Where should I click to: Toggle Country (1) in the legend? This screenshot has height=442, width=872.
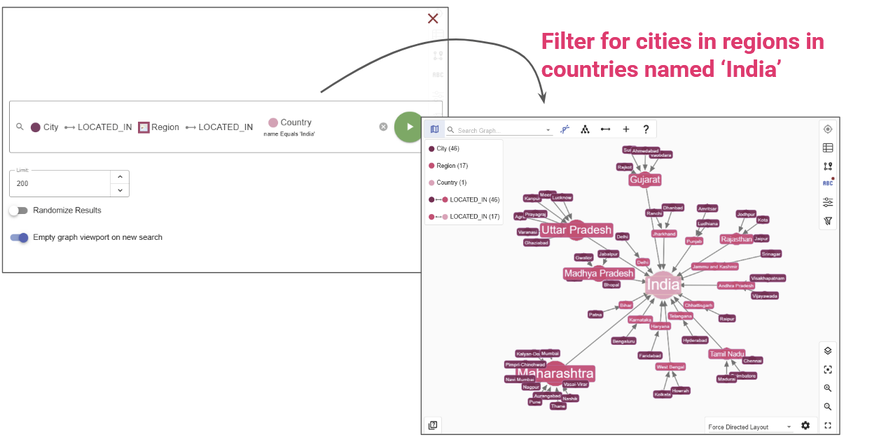(448, 182)
